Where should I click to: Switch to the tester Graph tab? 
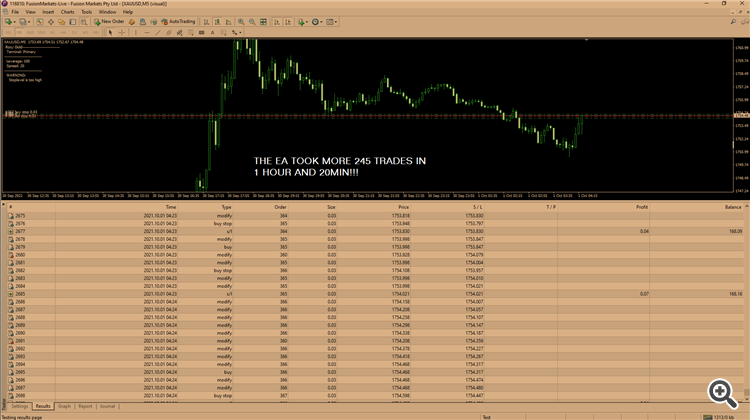pyautogui.click(x=64, y=406)
